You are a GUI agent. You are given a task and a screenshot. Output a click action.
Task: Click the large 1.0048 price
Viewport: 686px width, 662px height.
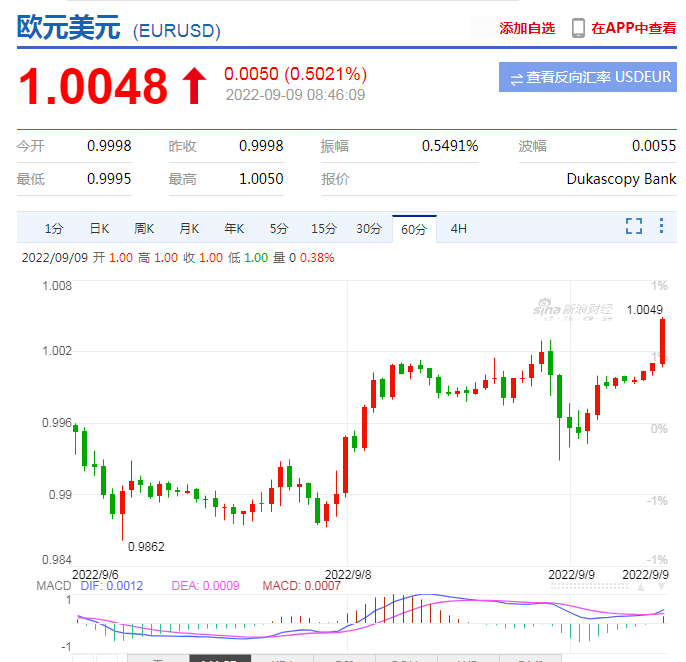tap(93, 86)
